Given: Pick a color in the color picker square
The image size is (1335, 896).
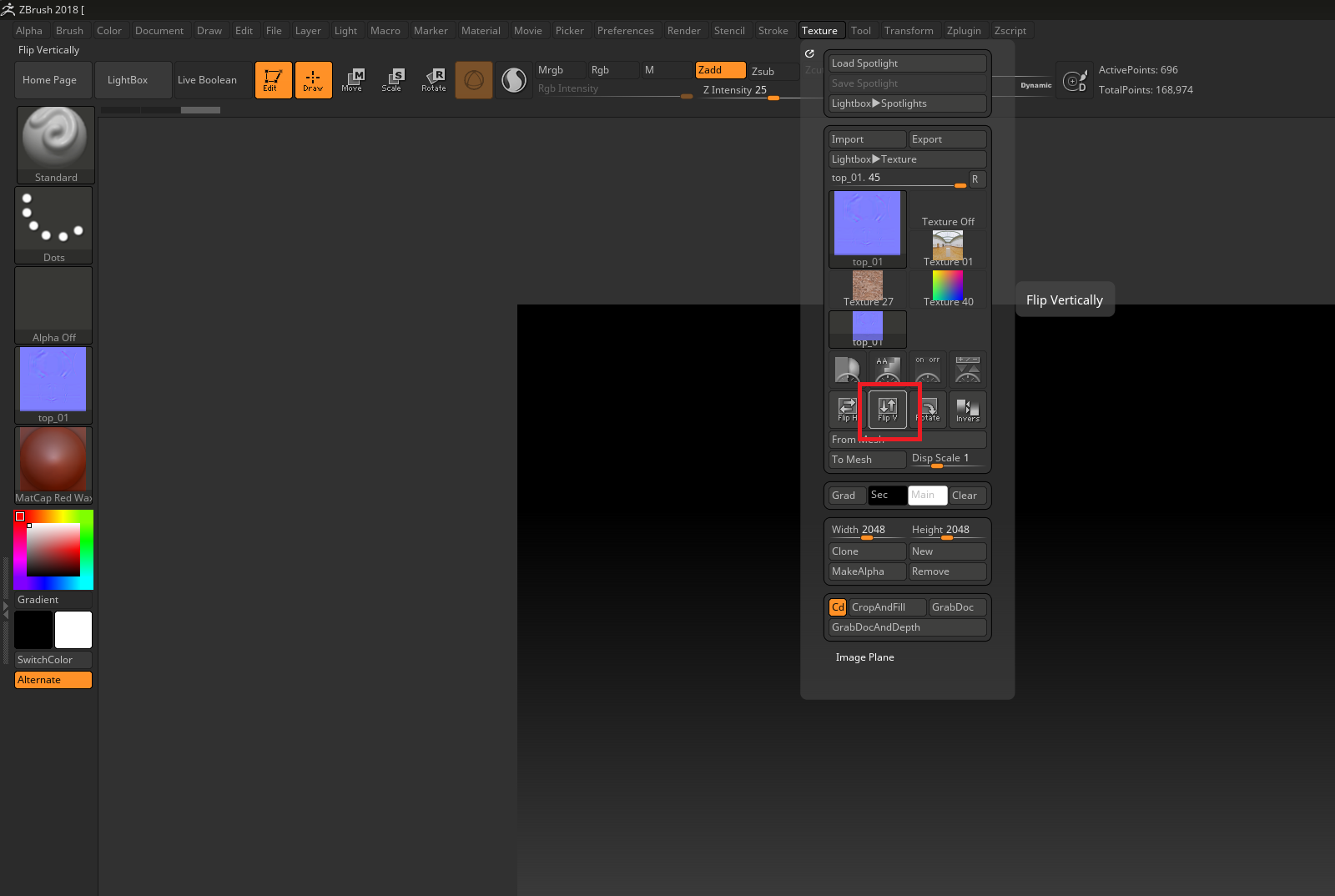Looking at the screenshot, I should click(53, 550).
